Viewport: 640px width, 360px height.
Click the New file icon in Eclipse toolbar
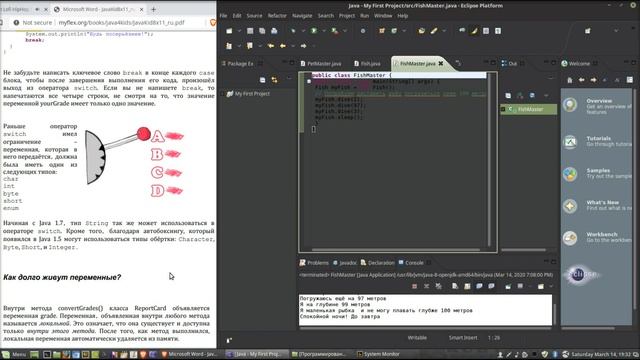[x=229, y=31]
